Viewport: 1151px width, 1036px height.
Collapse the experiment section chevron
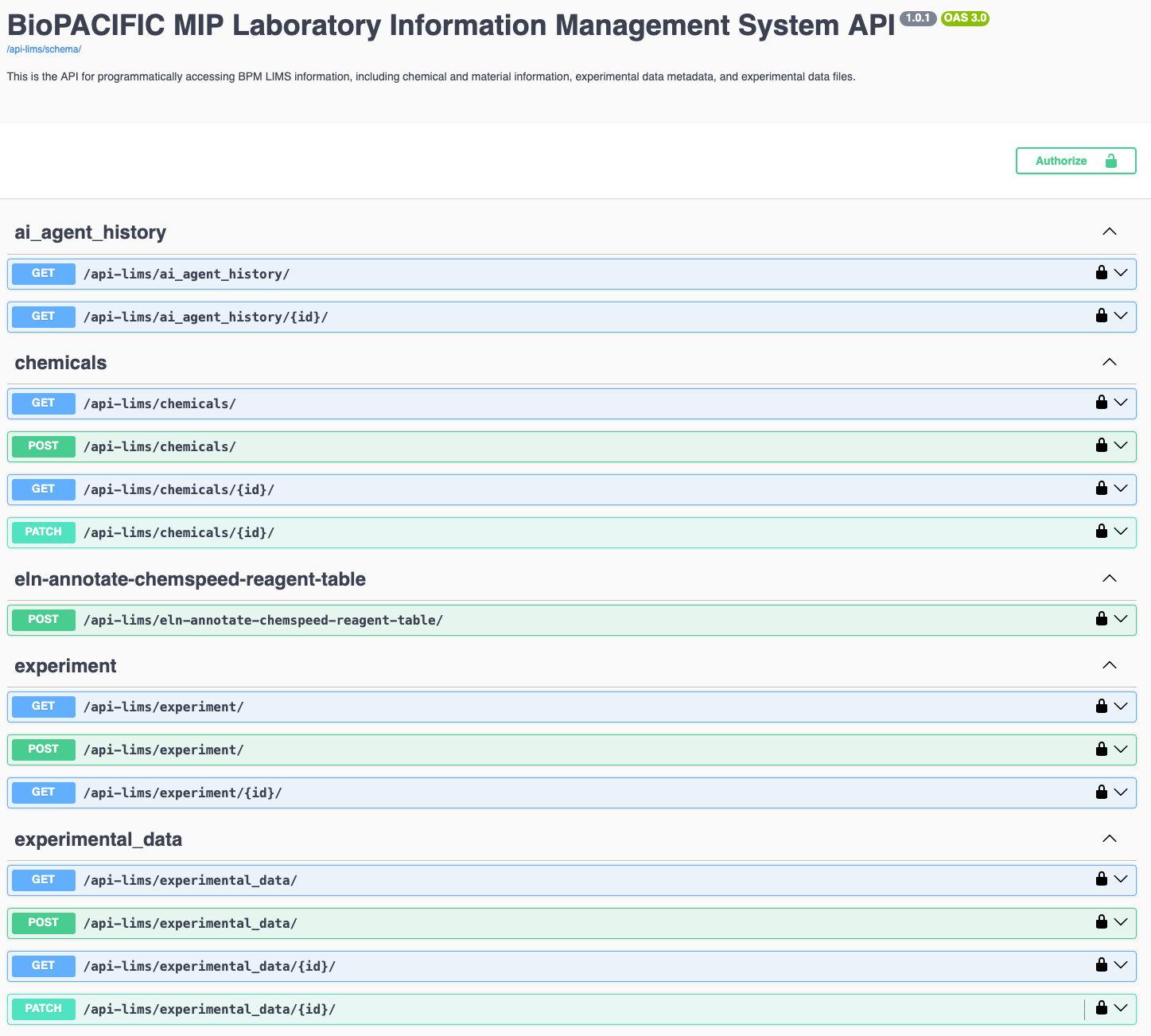[1109, 665]
